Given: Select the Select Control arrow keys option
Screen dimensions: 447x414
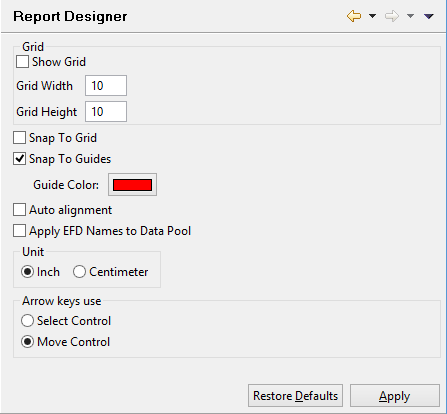Looking at the screenshot, I should [27, 321].
